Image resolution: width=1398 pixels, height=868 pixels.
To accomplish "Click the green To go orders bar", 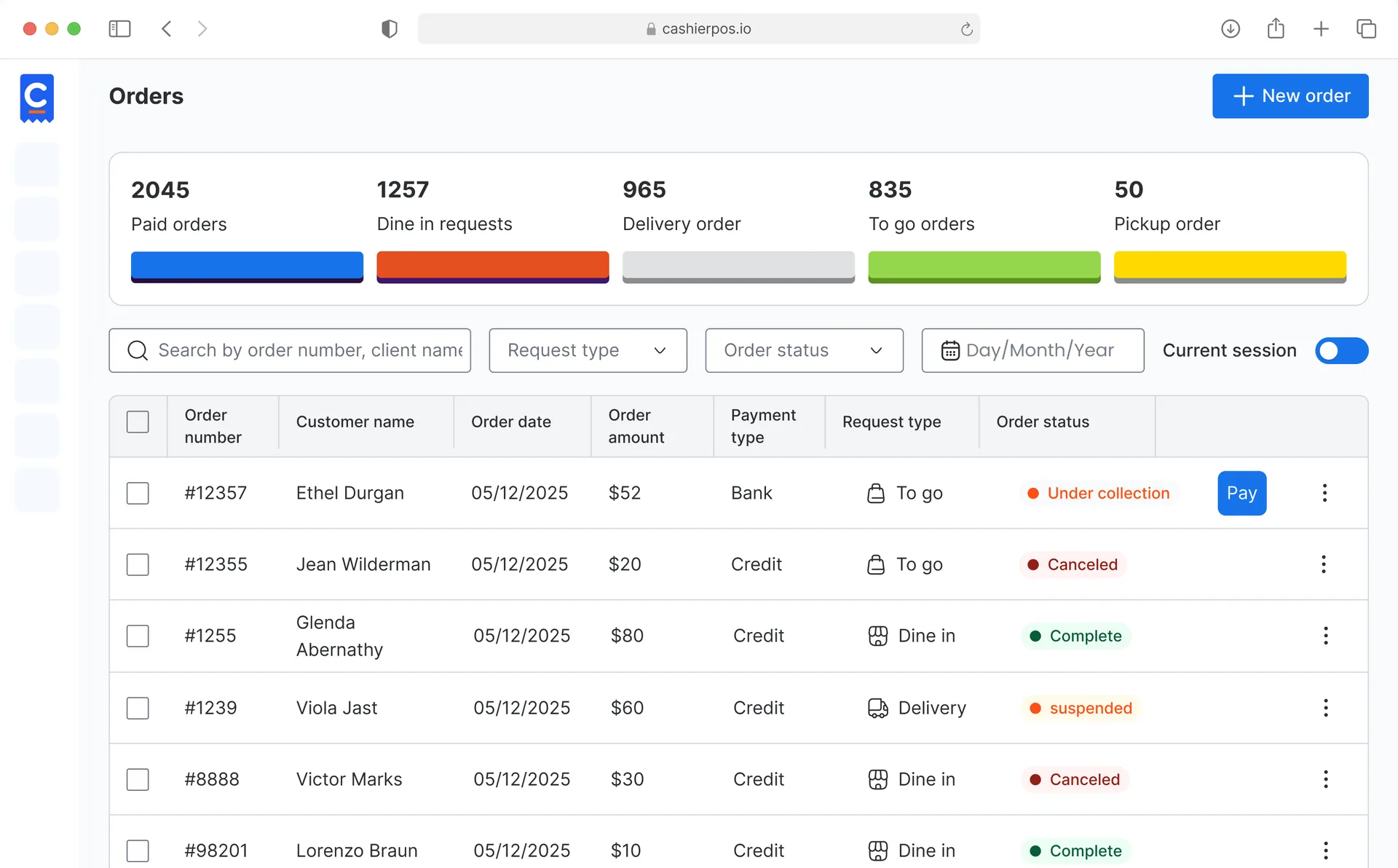I will (x=984, y=267).
